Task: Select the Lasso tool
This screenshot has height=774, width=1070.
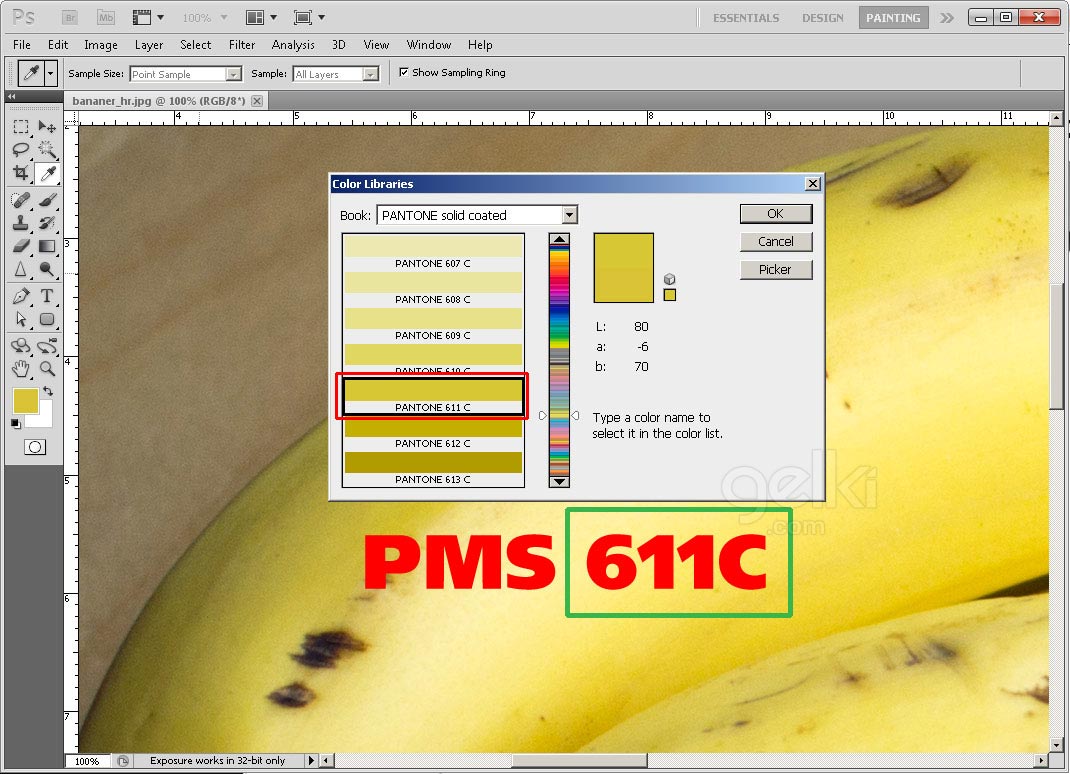Action: [20, 149]
